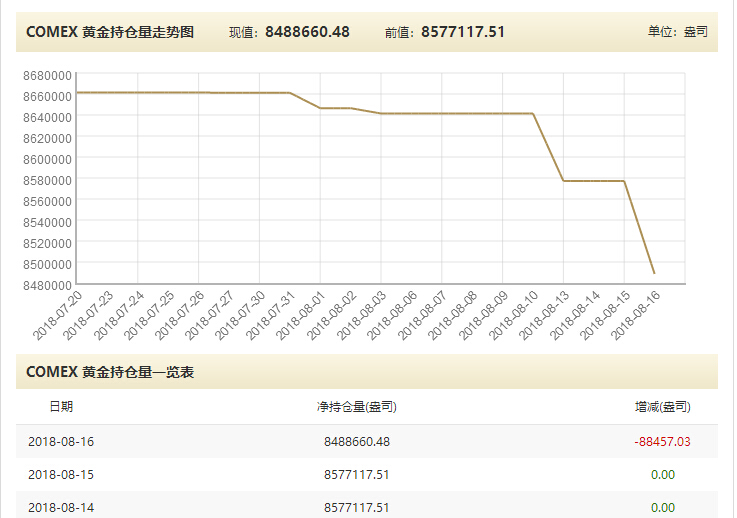Click the 单位: 盎司 unit label
The height and width of the screenshot is (518, 737).
[x=678, y=31]
